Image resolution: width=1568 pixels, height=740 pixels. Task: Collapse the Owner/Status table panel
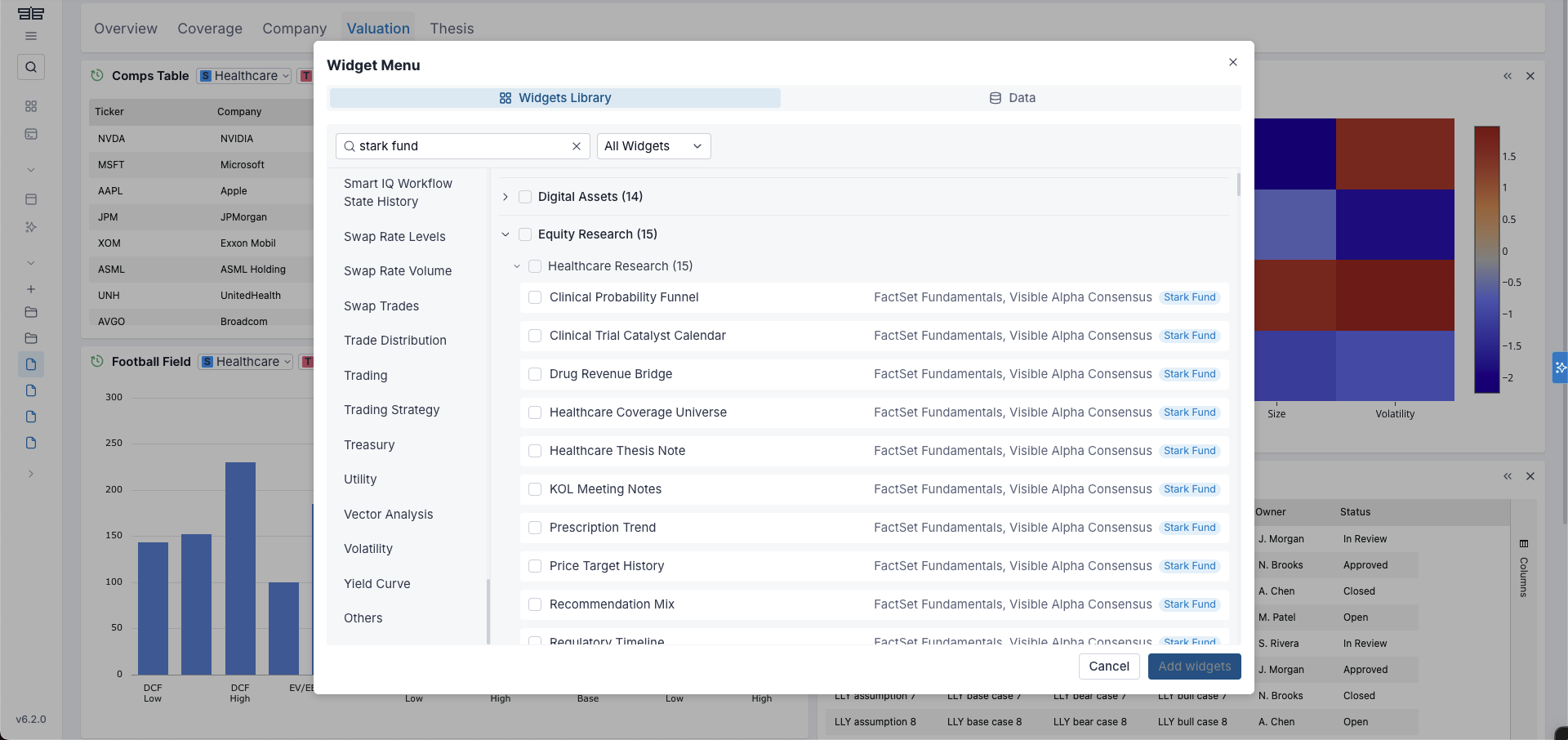pyautogui.click(x=1508, y=476)
